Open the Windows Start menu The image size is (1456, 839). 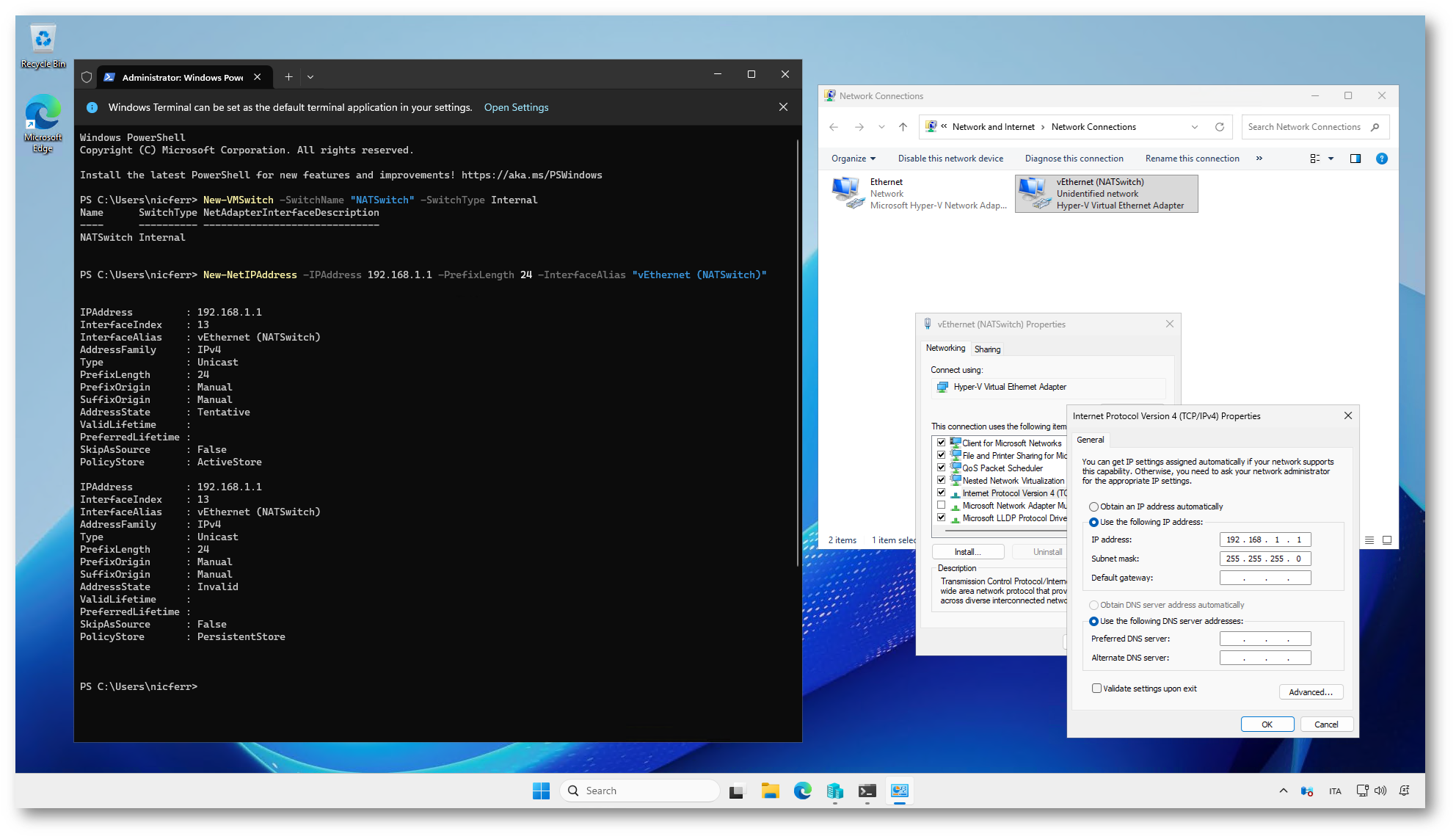coord(541,791)
